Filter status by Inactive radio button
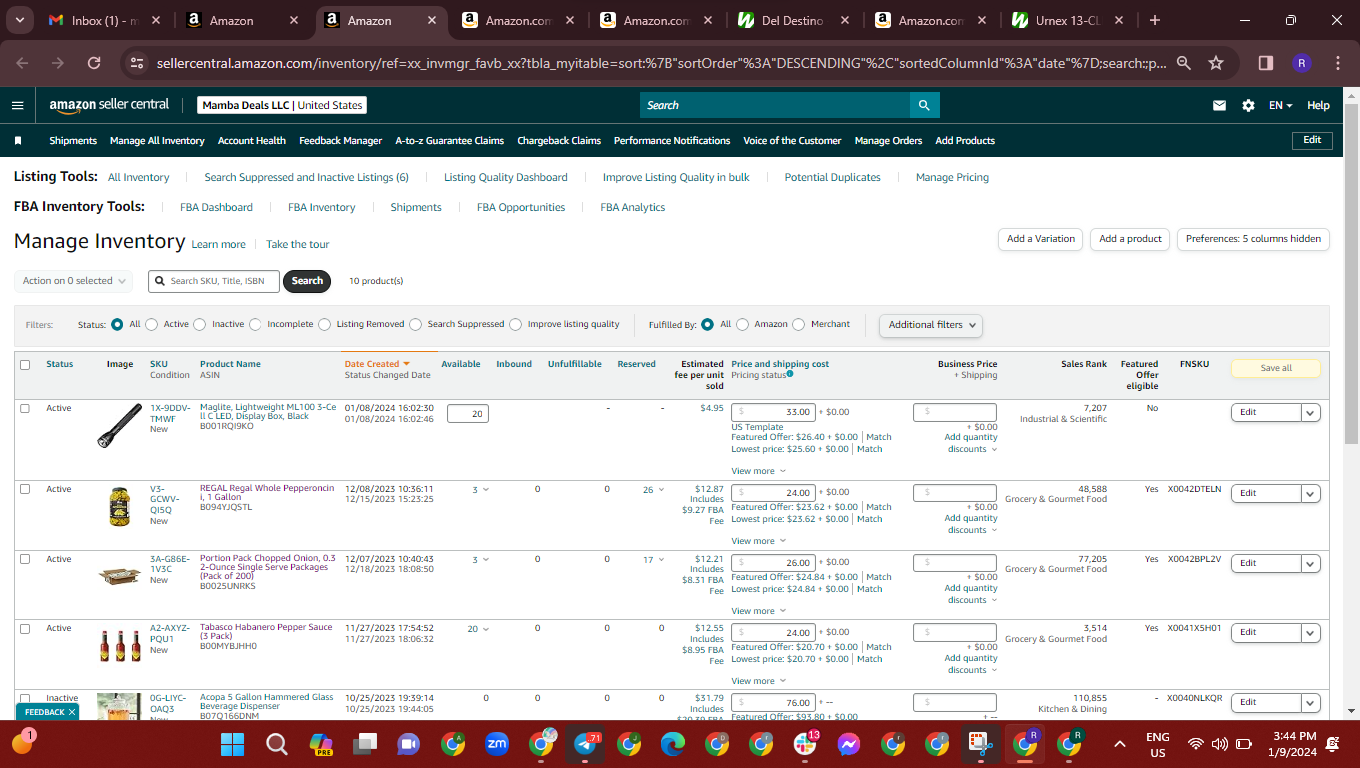The image size is (1360, 768). tap(200, 325)
